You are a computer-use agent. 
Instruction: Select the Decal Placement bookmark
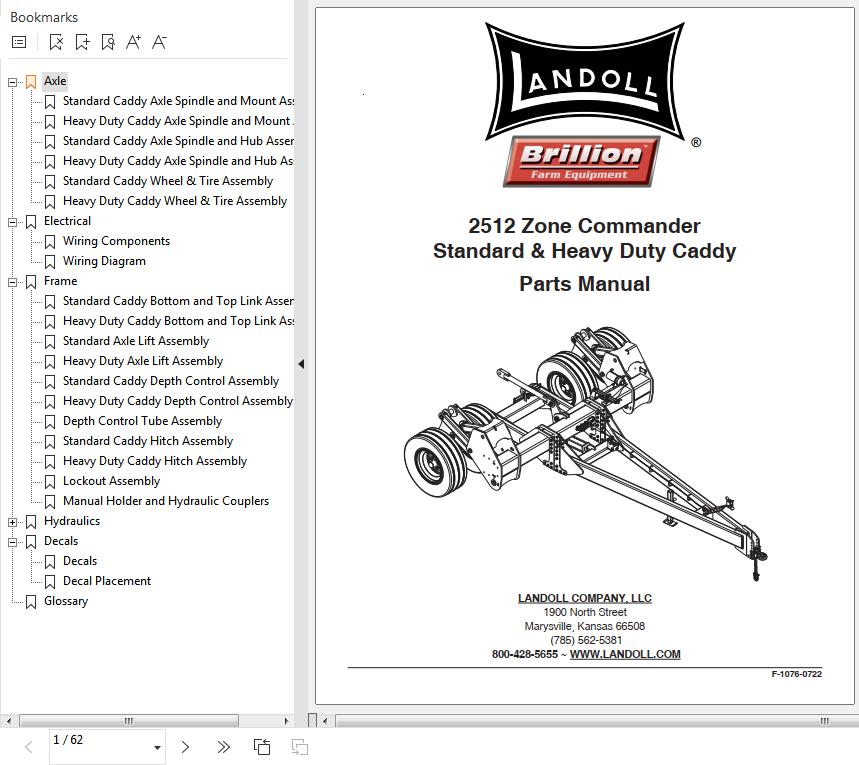coord(107,581)
